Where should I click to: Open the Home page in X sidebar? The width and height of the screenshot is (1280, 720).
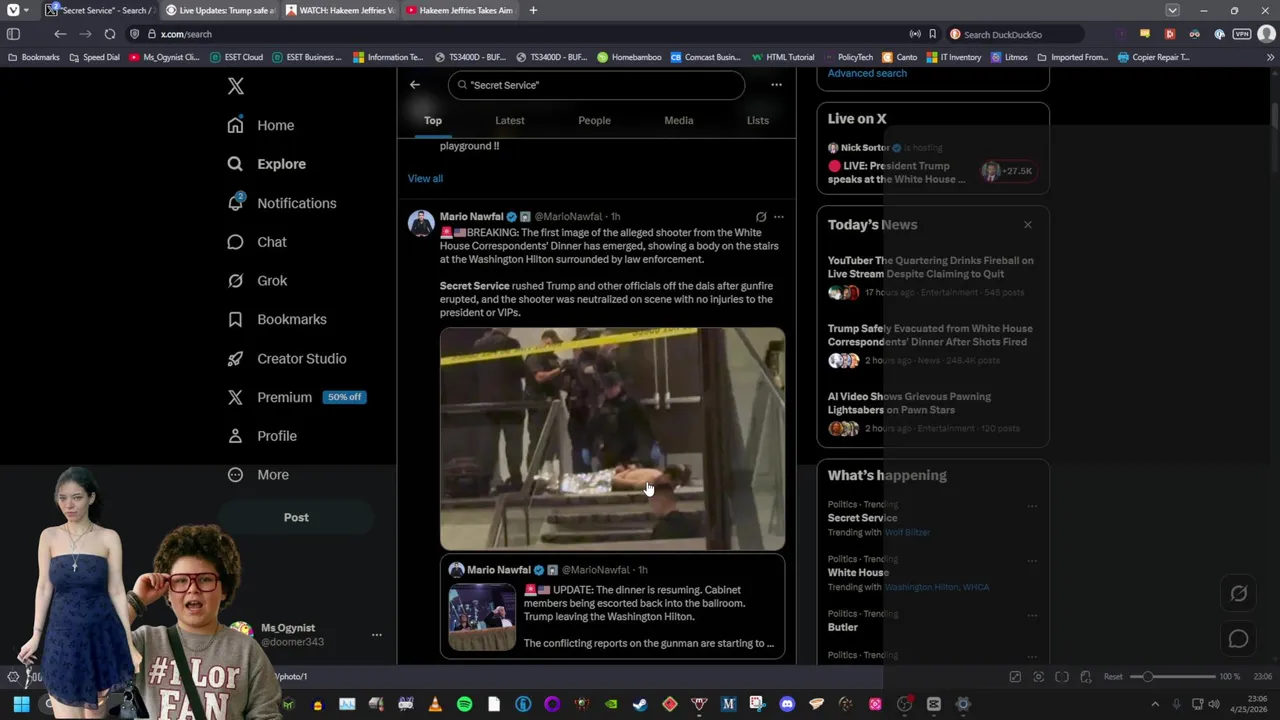pos(260,125)
